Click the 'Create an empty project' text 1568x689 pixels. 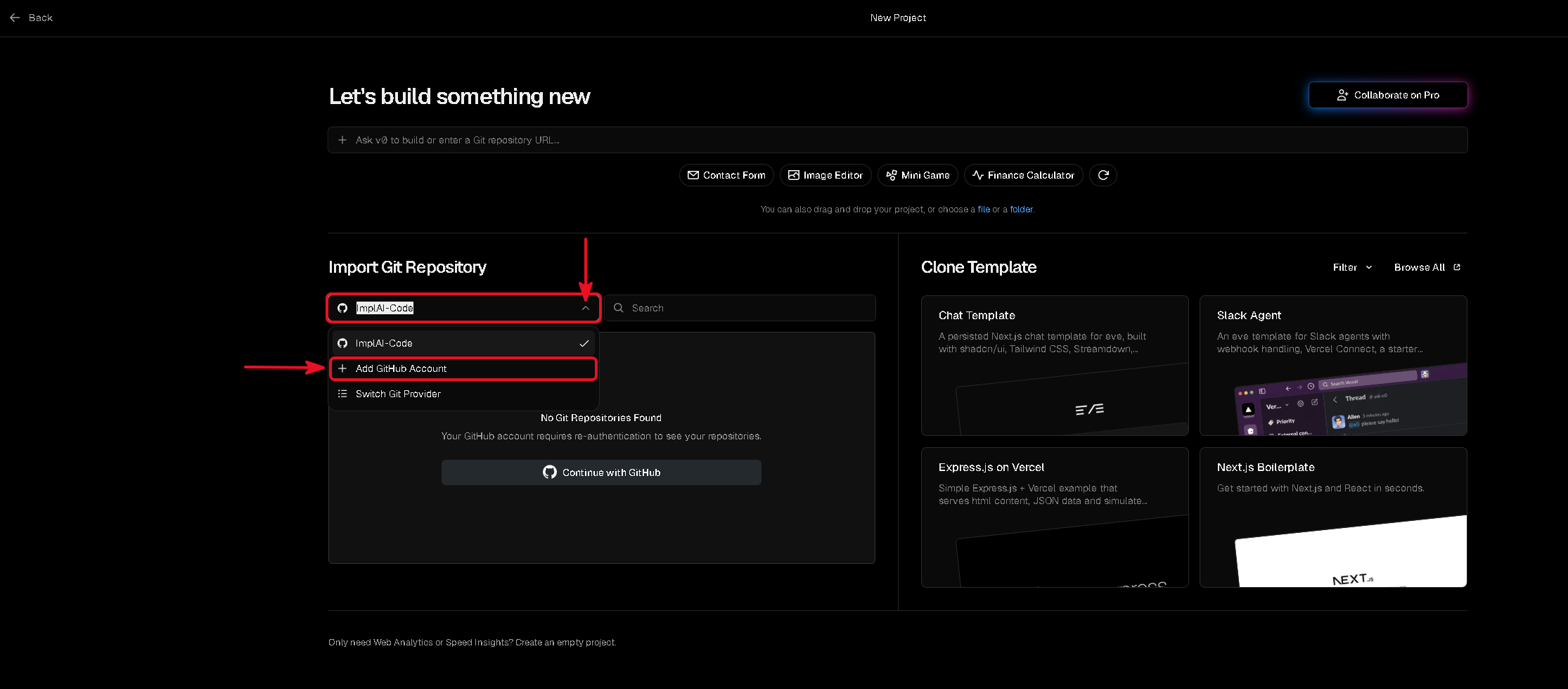pos(565,643)
